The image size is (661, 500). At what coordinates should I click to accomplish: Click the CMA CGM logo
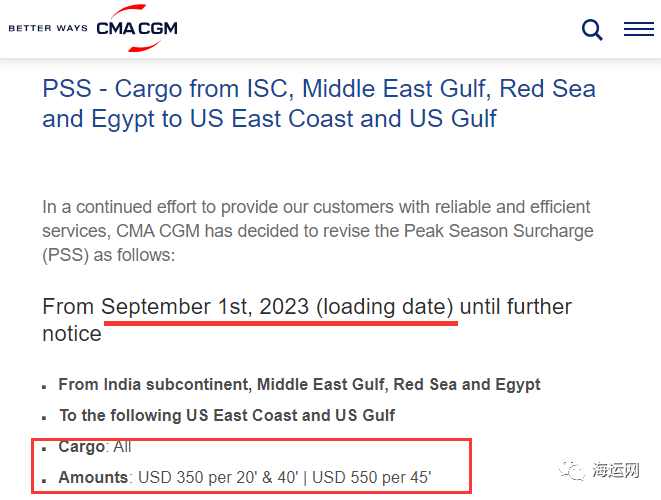(x=137, y=28)
